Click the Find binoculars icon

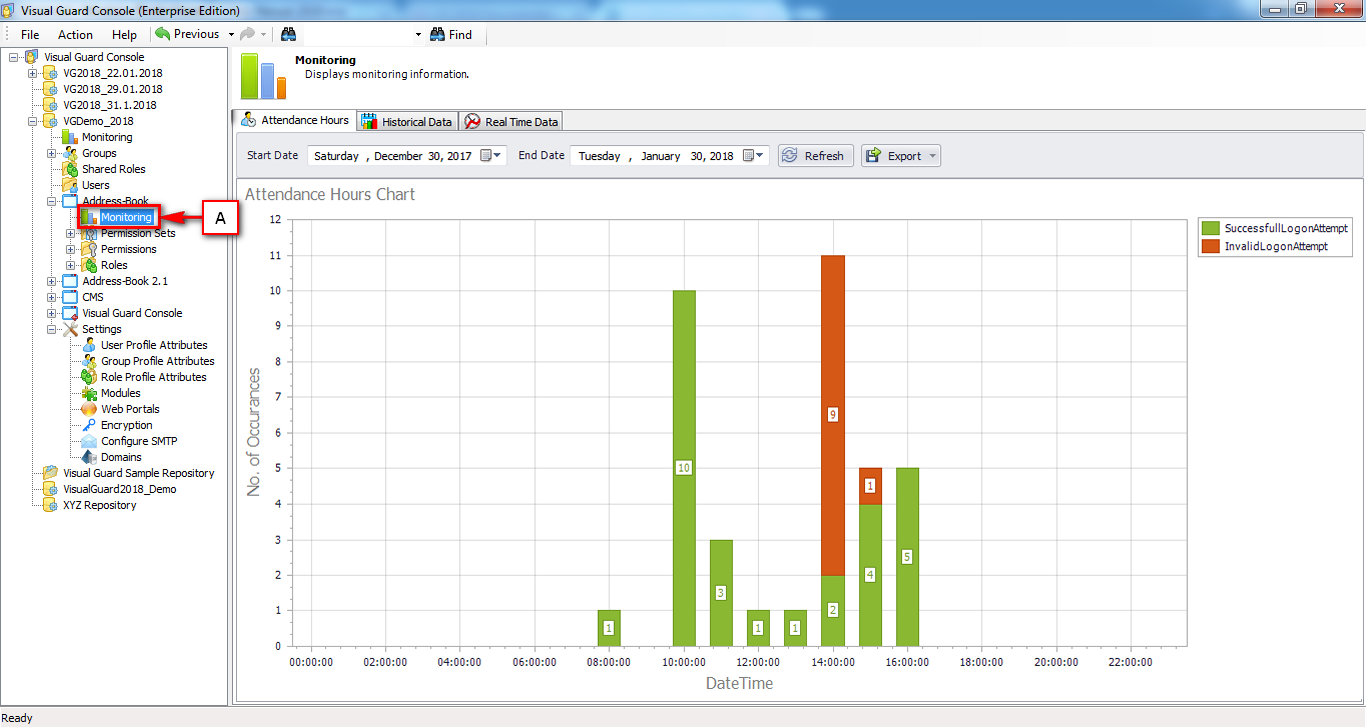click(x=438, y=33)
